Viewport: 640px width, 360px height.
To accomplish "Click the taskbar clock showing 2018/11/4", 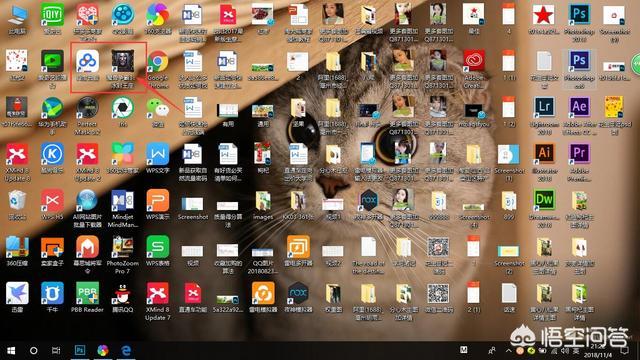I will tap(598, 351).
